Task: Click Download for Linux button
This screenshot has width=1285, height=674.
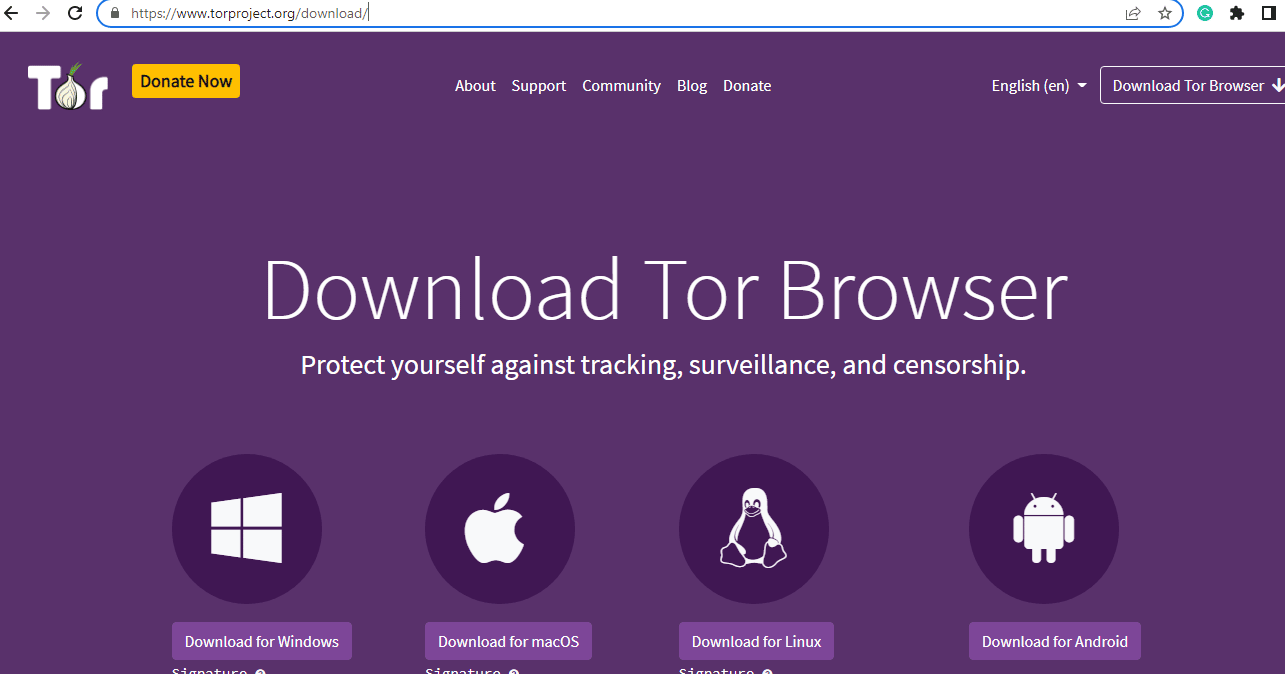Action: (x=756, y=641)
